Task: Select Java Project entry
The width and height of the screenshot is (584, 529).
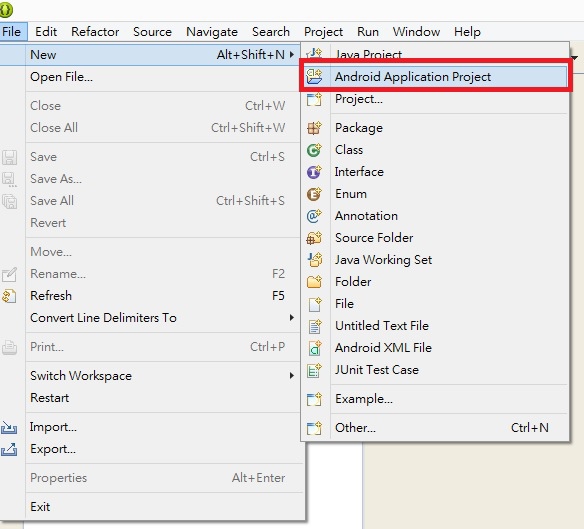Action: (435, 53)
